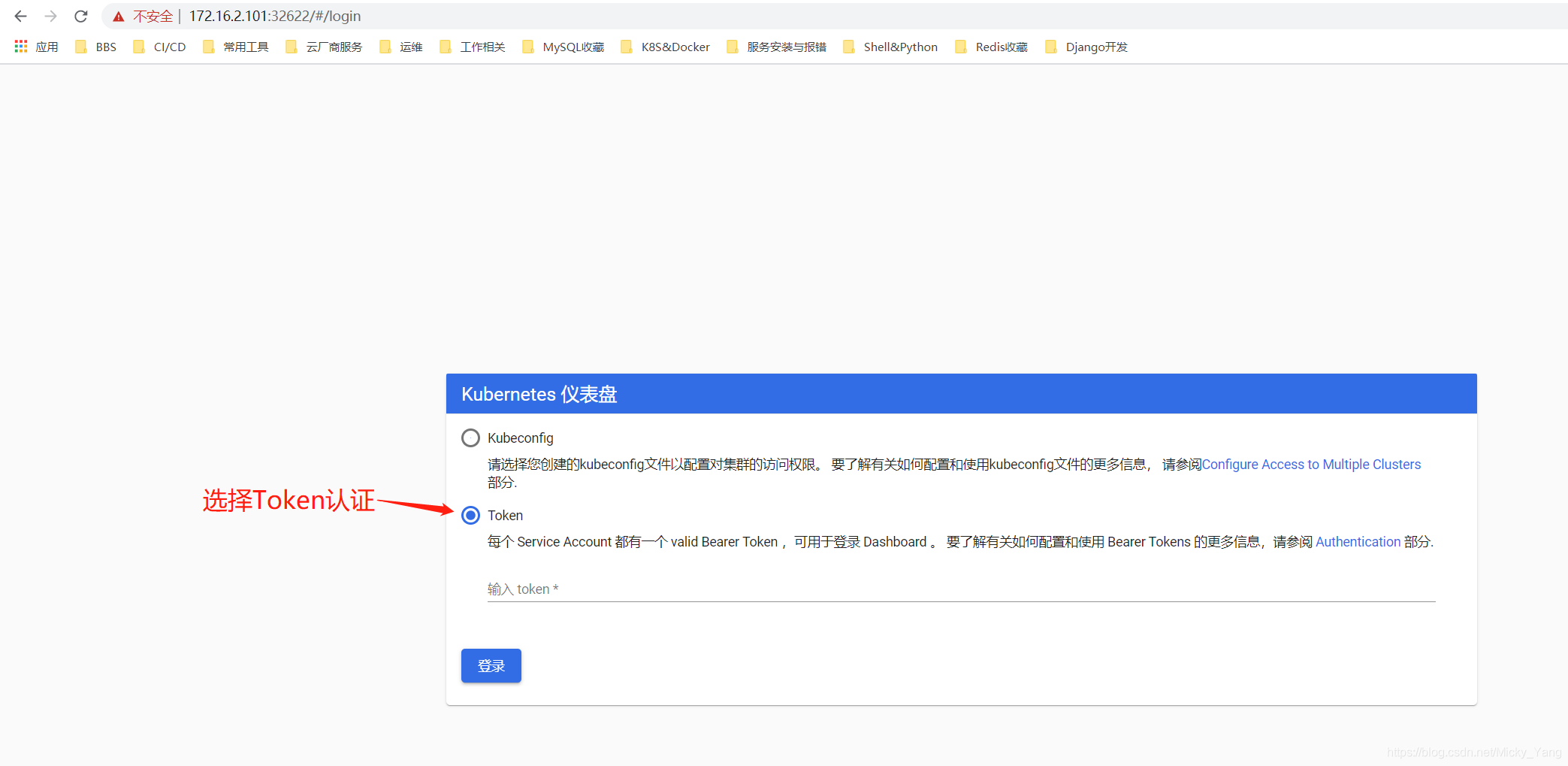Open the Authentication documentation link
This screenshot has height=766, width=1568.
(1358, 542)
